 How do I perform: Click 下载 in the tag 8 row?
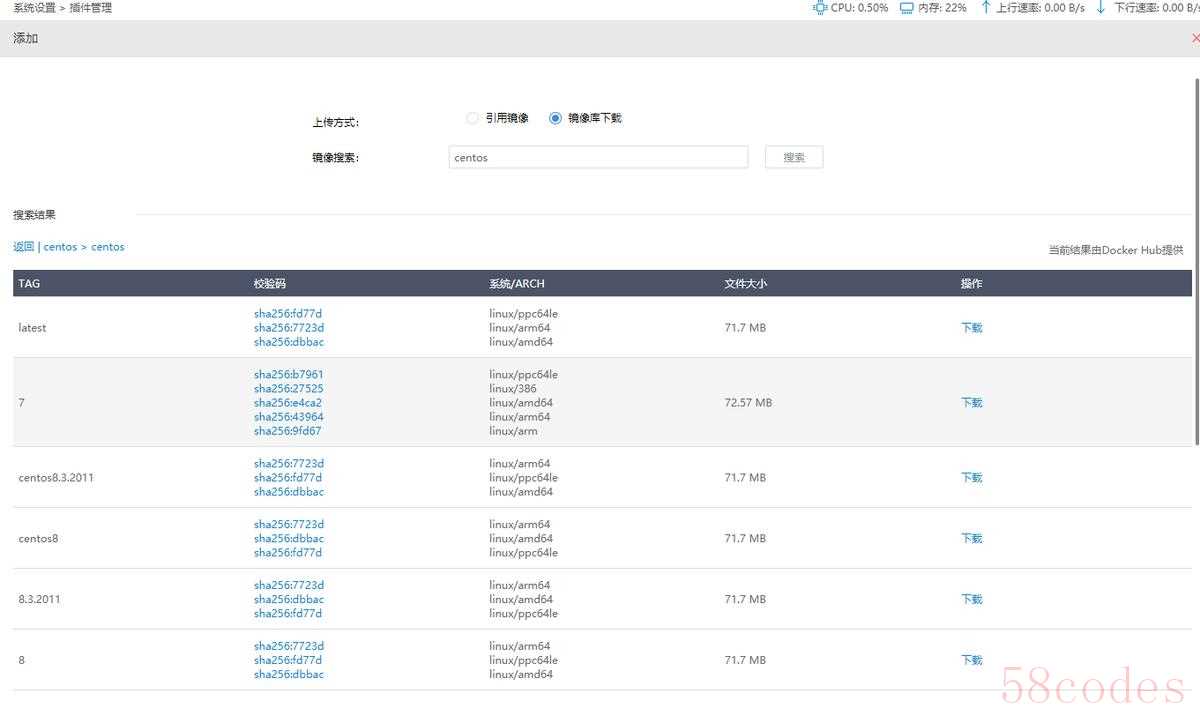[x=971, y=660]
